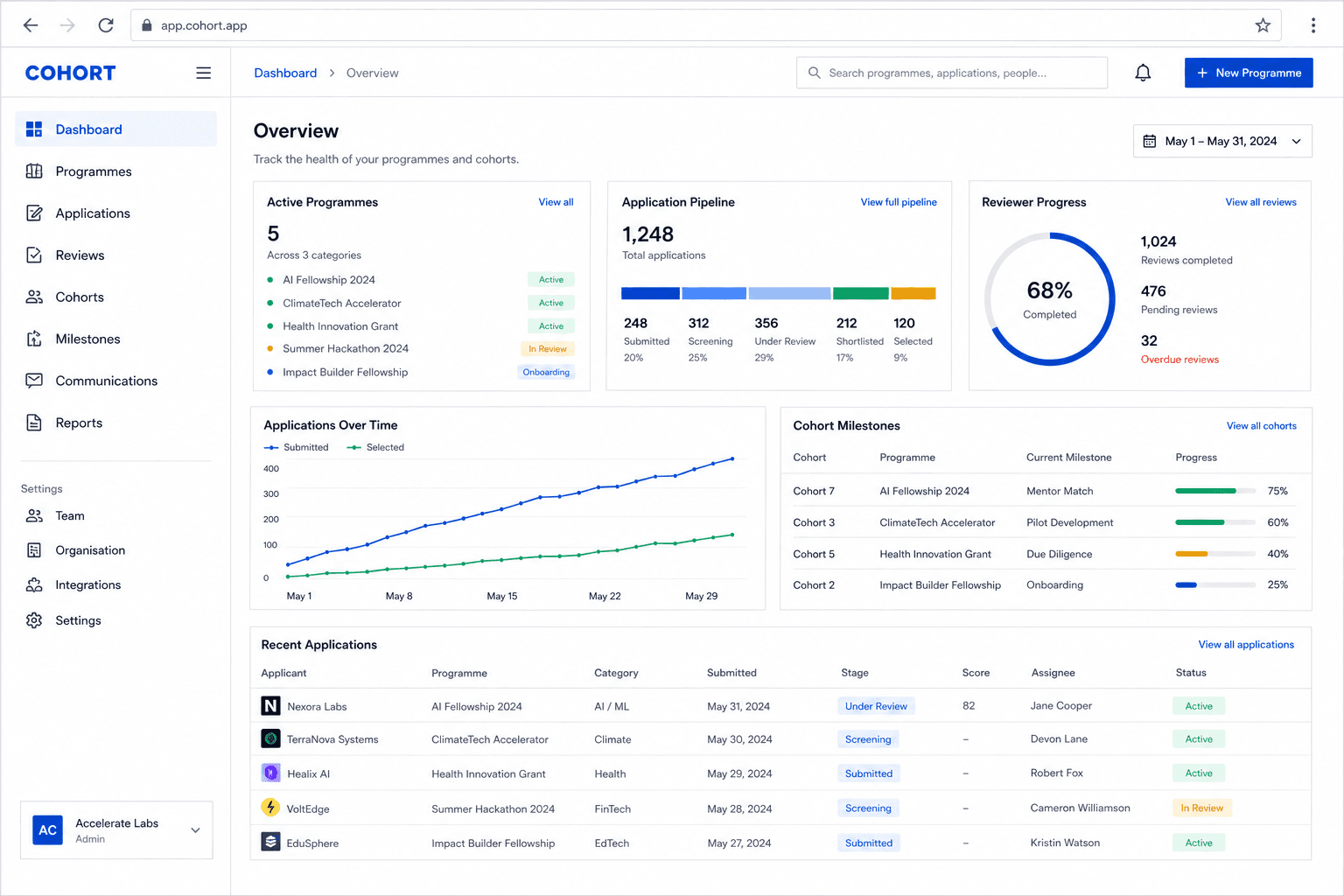Click the Organisation building icon
The image size is (1344, 896).
[x=34, y=550]
